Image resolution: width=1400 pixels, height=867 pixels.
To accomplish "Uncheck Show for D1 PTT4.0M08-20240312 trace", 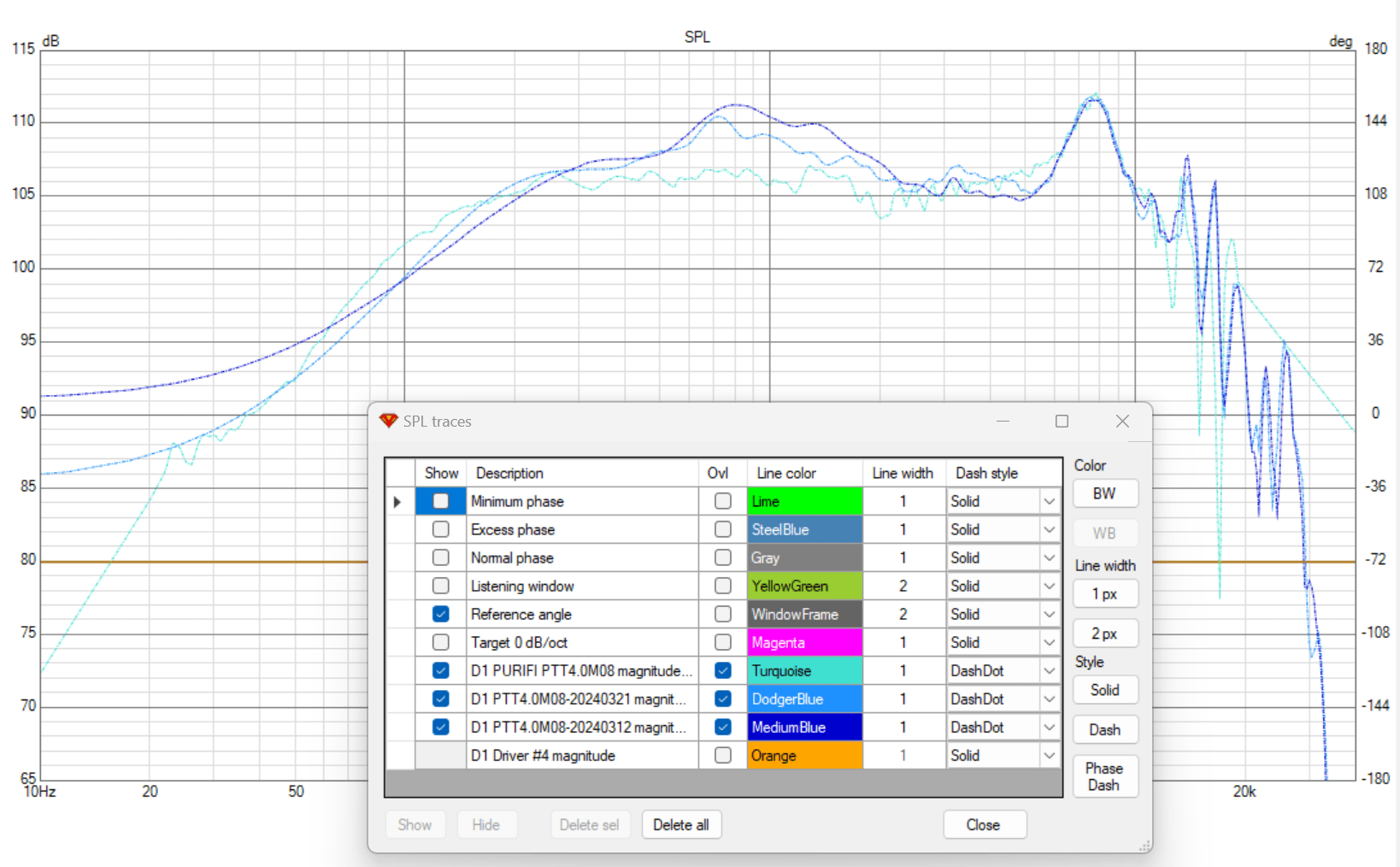I will 441,727.
